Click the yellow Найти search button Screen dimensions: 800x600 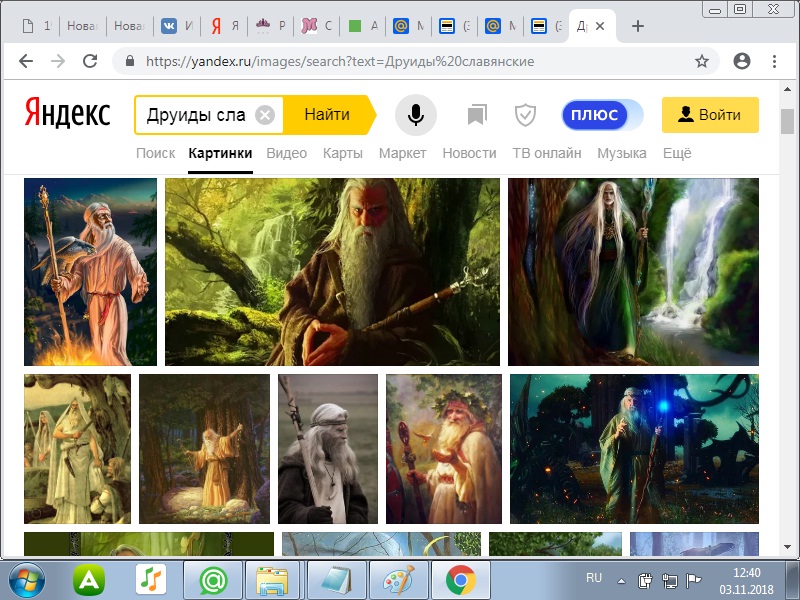[x=329, y=115]
